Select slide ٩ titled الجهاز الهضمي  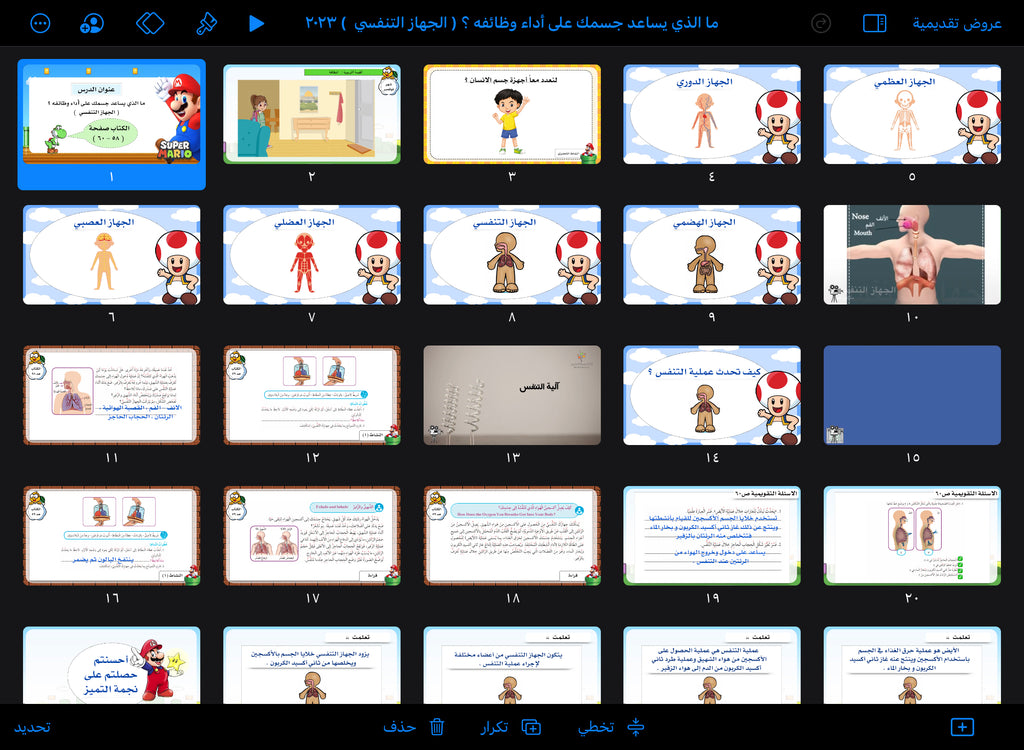click(712, 255)
